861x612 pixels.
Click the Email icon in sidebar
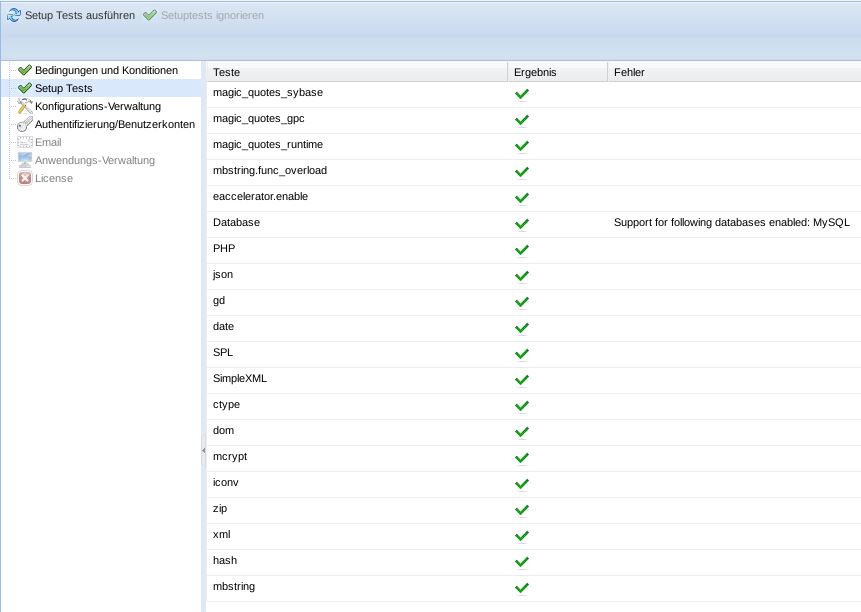25,142
